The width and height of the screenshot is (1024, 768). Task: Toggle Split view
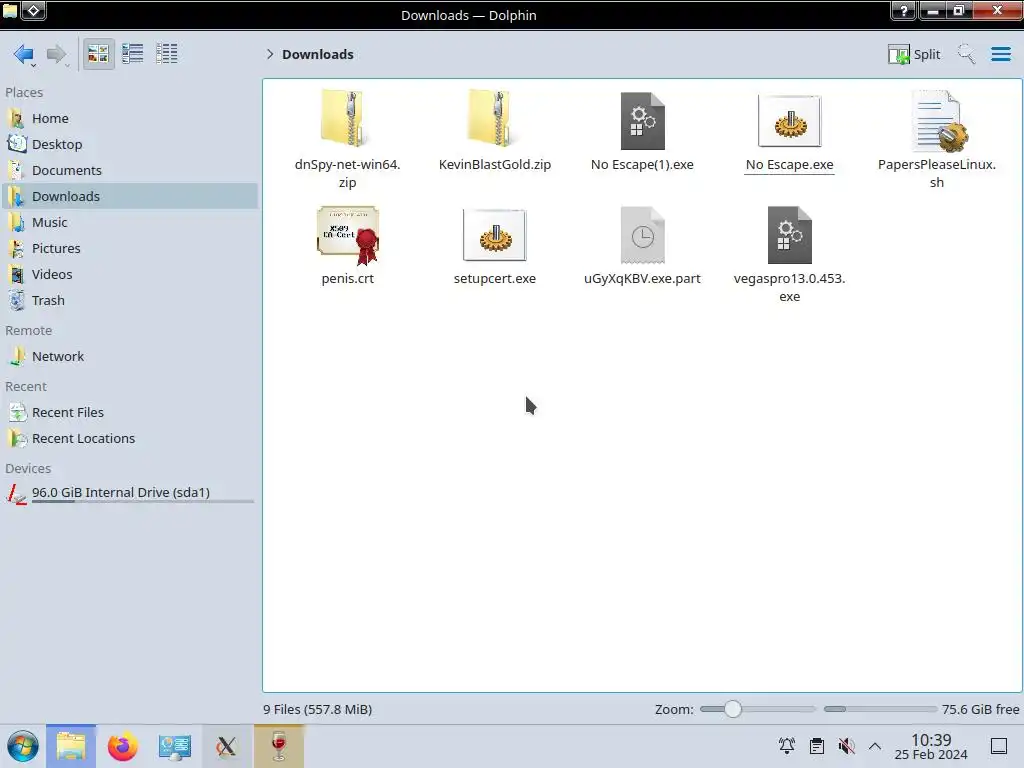tap(914, 54)
